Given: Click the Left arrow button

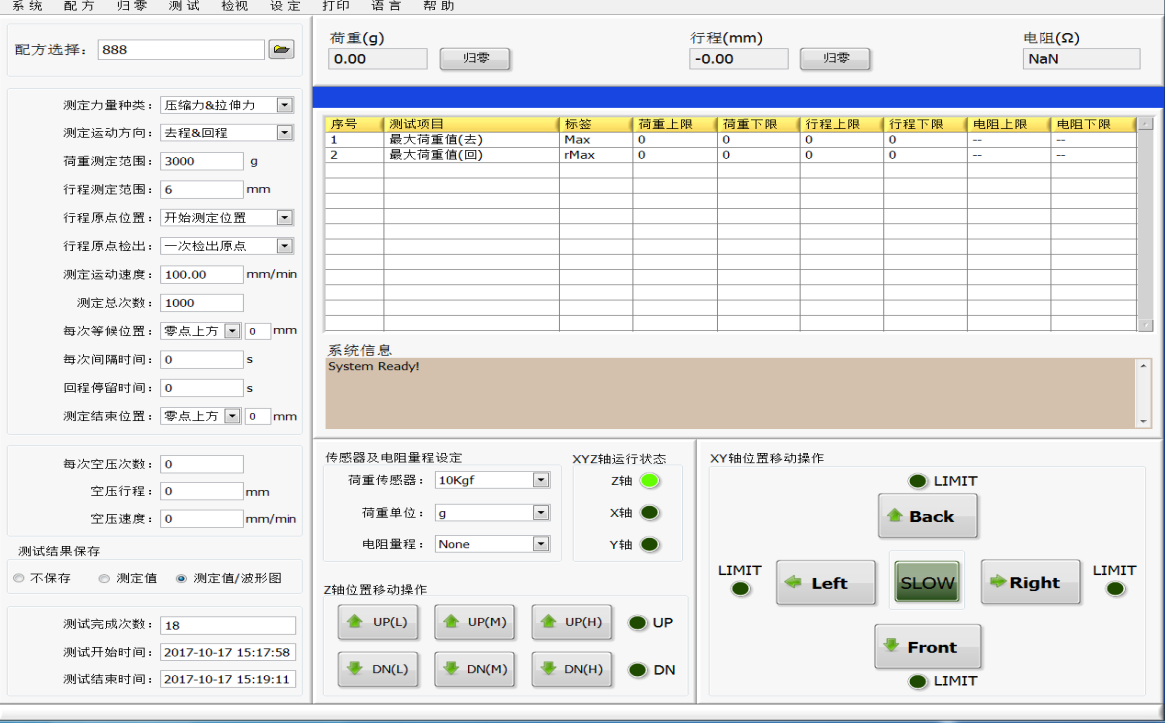Looking at the screenshot, I should coord(825,582).
